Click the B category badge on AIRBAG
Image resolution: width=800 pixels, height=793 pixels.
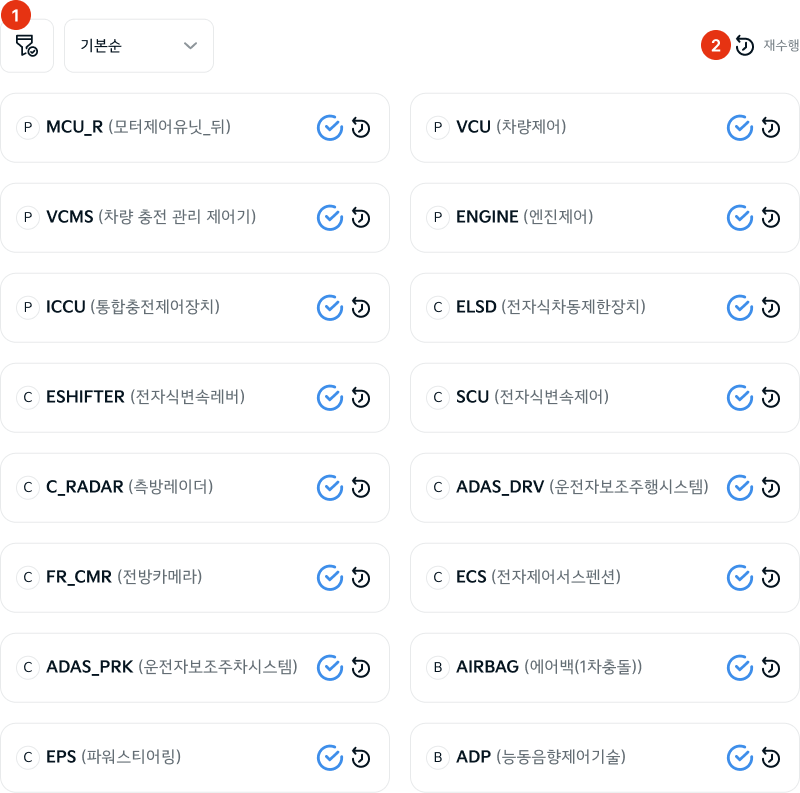(x=438, y=667)
